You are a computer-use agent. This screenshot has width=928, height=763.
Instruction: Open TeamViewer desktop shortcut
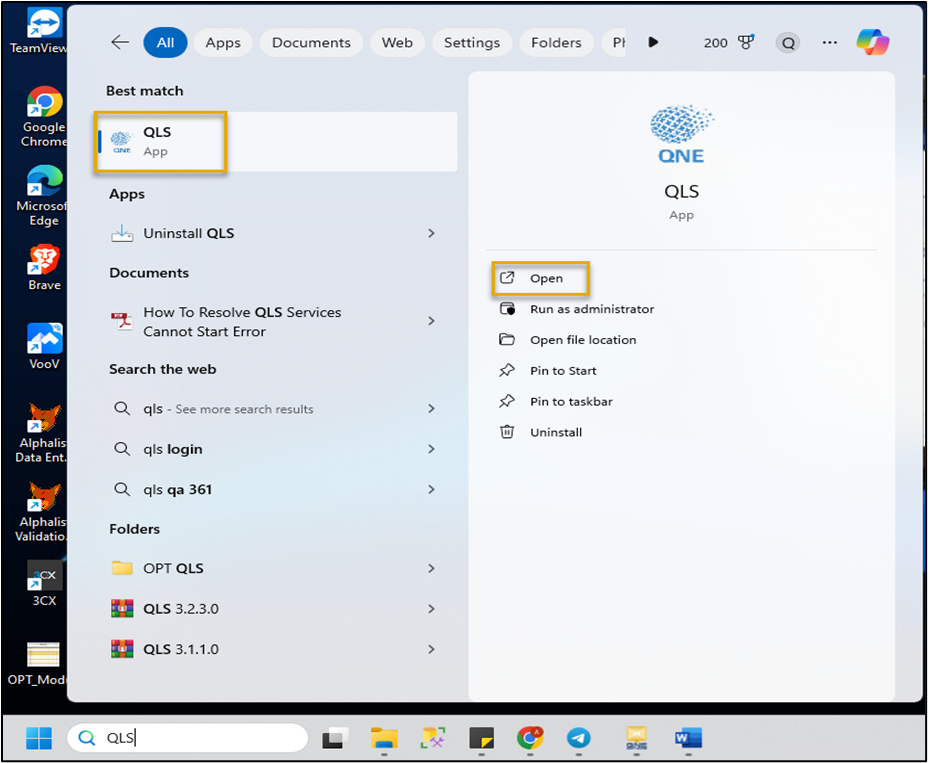[43, 30]
